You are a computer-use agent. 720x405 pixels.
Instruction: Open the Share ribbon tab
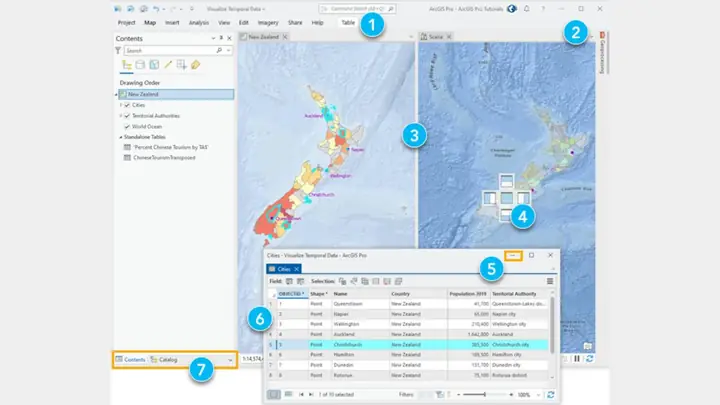(x=295, y=22)
